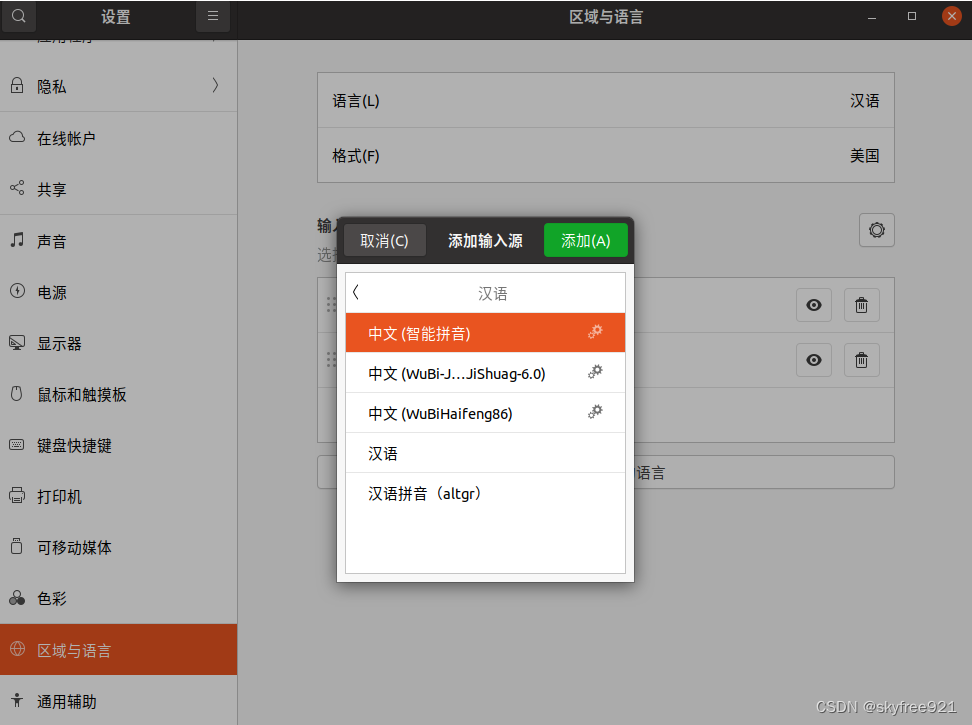Select 区域与语言 in the sidebar
The height and width of the screenshot is (725, 972).
point(118,649)
